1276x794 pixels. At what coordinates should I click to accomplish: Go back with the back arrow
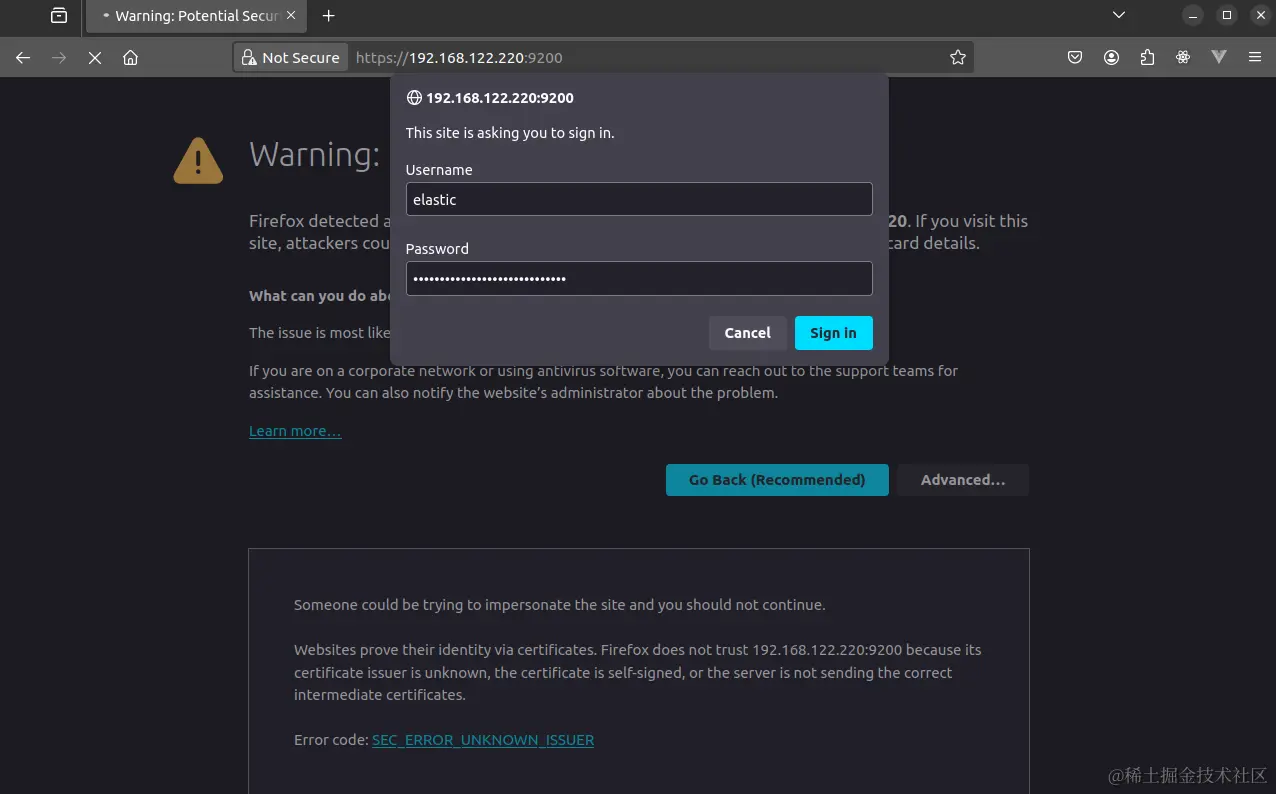pos(23,58)
